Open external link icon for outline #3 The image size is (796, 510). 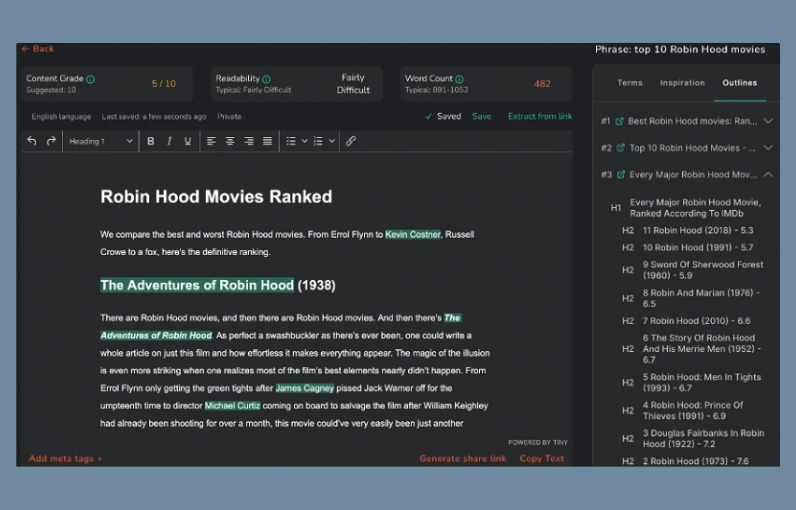point(620,175)
